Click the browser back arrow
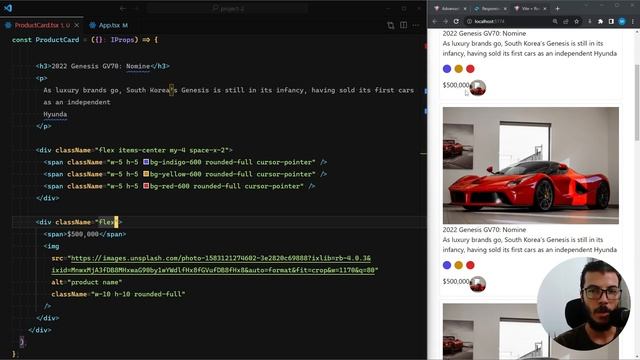The image size is (640, 360). tap(435, 21)
